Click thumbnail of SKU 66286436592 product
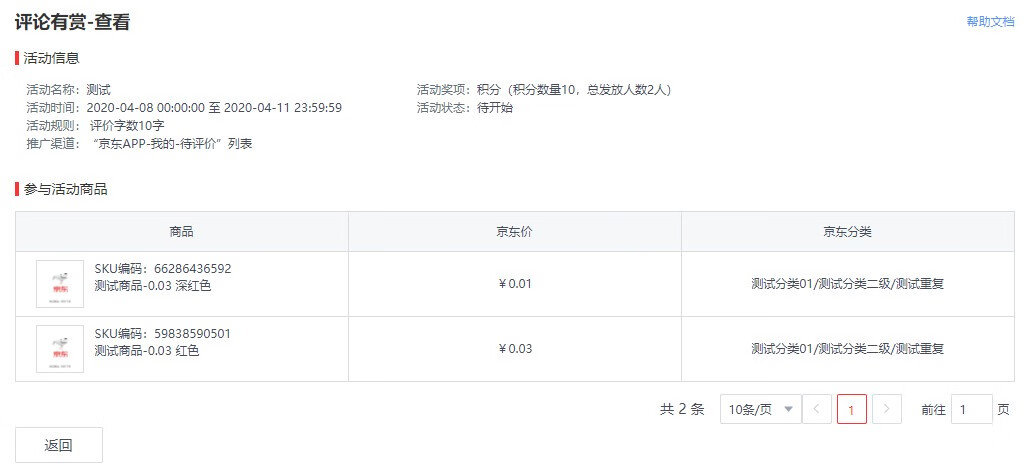Screen dimensions: 1028x466 click(x=60, y=284)
